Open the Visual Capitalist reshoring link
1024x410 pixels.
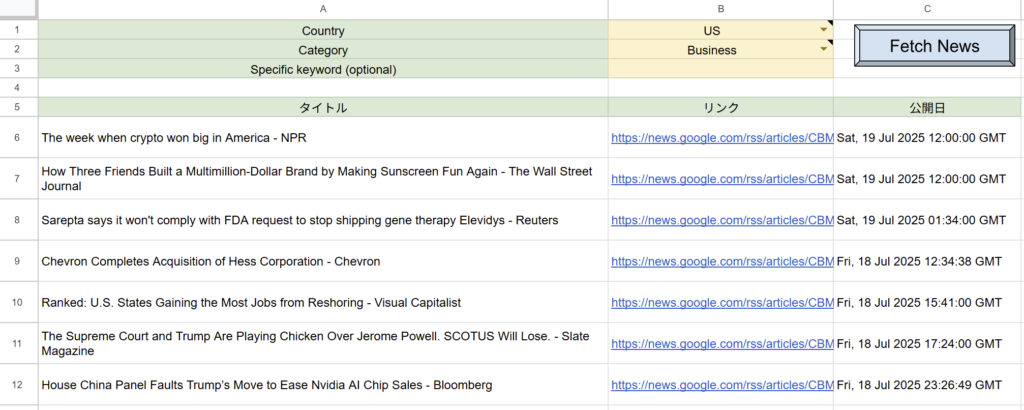[x=722, y=302]
